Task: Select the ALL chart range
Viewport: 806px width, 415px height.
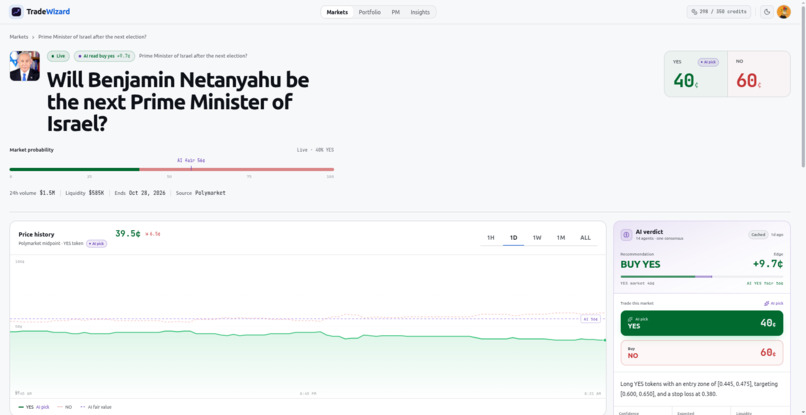Action: pyautogui.click(x=585, y=238)
